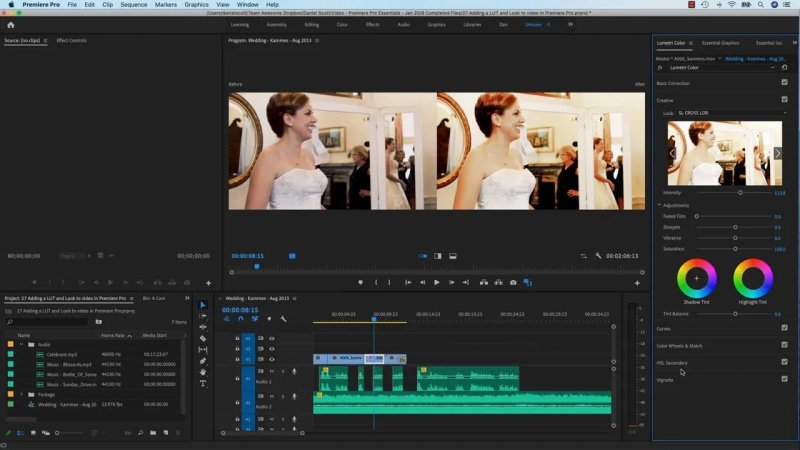800x450 pixels.
Task: Switch to Effect Controls tab
Action: click(71, 40)
